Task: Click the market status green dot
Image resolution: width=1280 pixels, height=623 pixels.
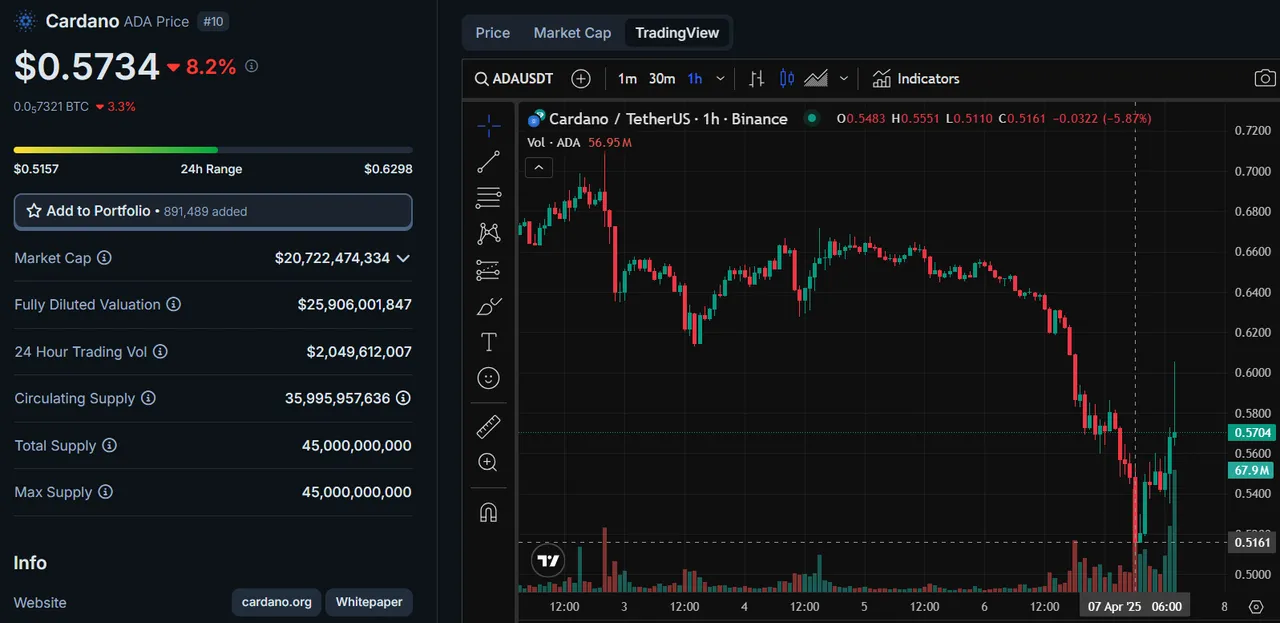Action: 812,118
